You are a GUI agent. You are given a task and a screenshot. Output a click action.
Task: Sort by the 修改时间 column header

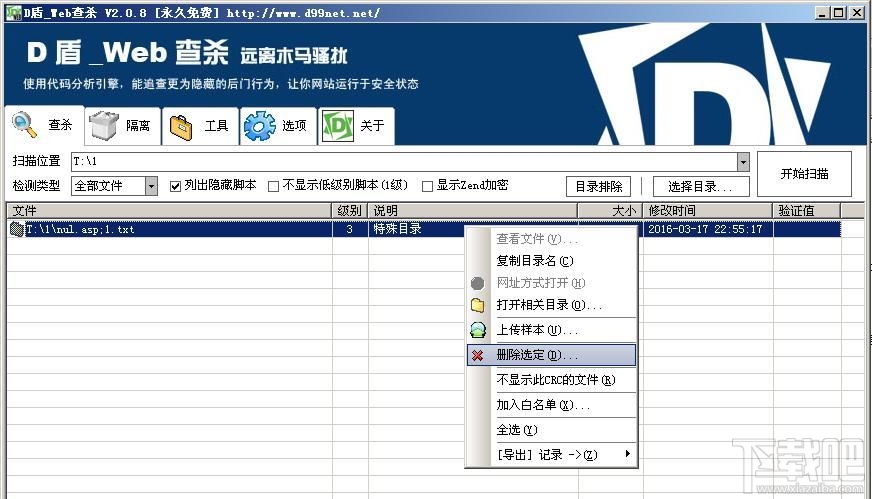(707, 211)
